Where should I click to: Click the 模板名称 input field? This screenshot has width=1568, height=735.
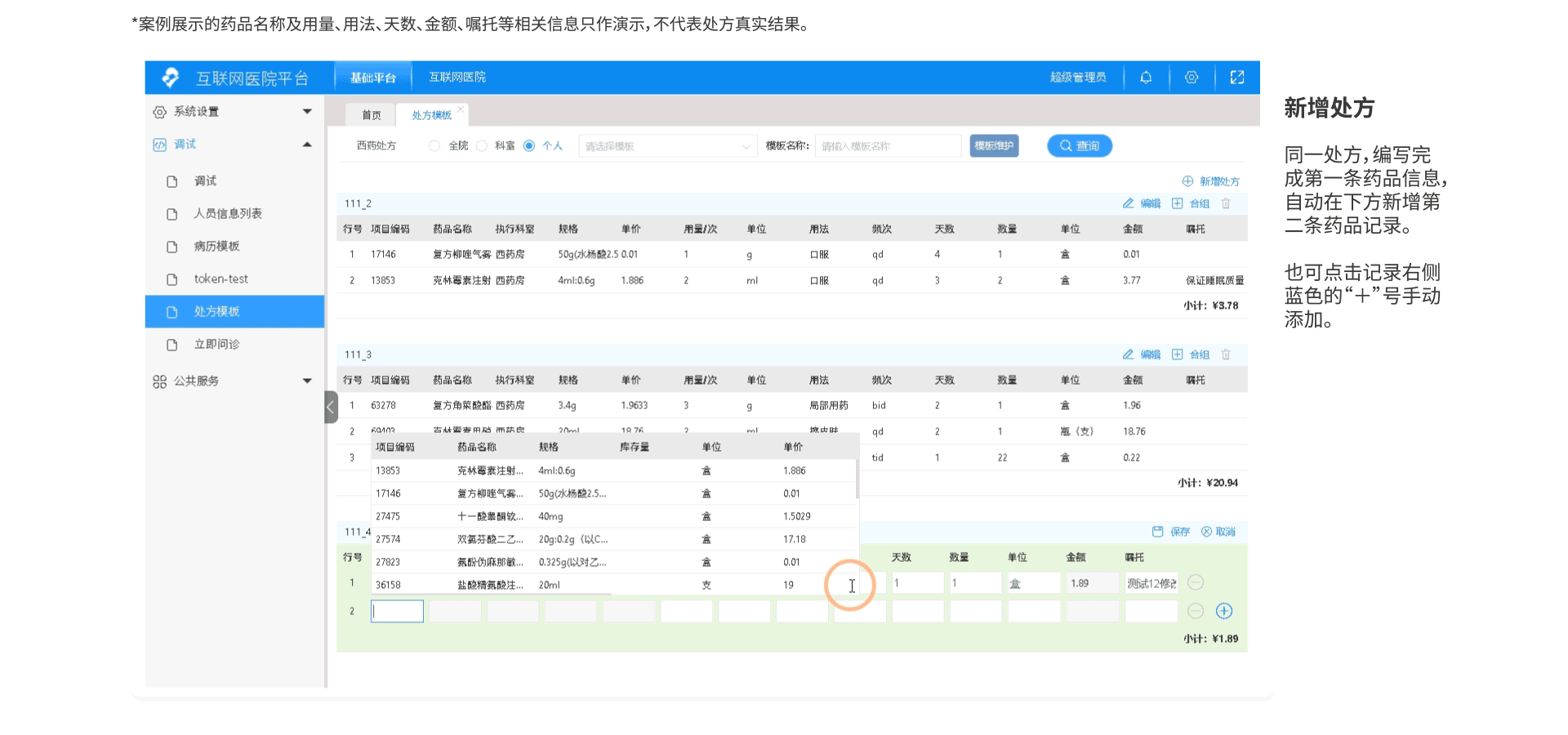tap(888, 146)
